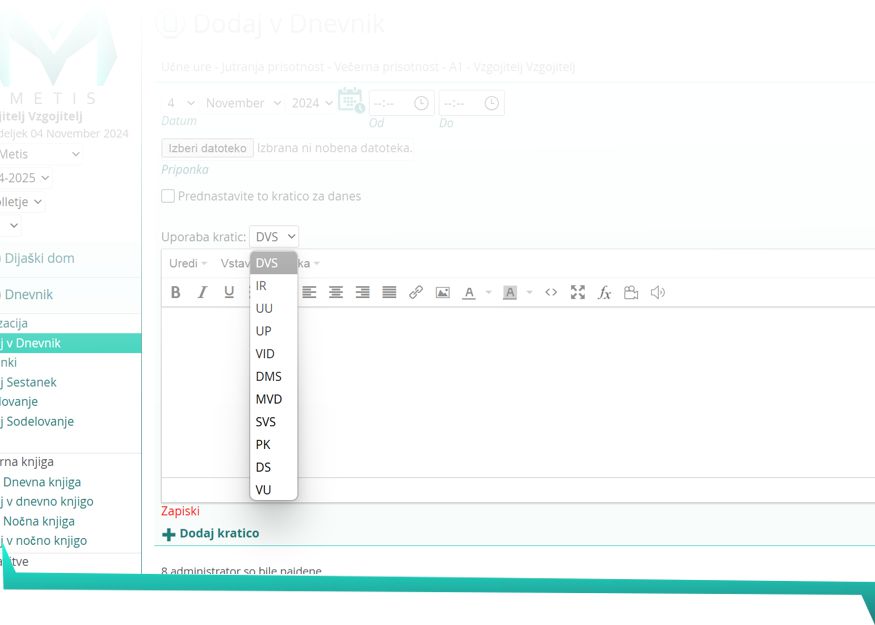
Task: Click the insert image icon
Action: pyautogui.click(x=442, y=293)
